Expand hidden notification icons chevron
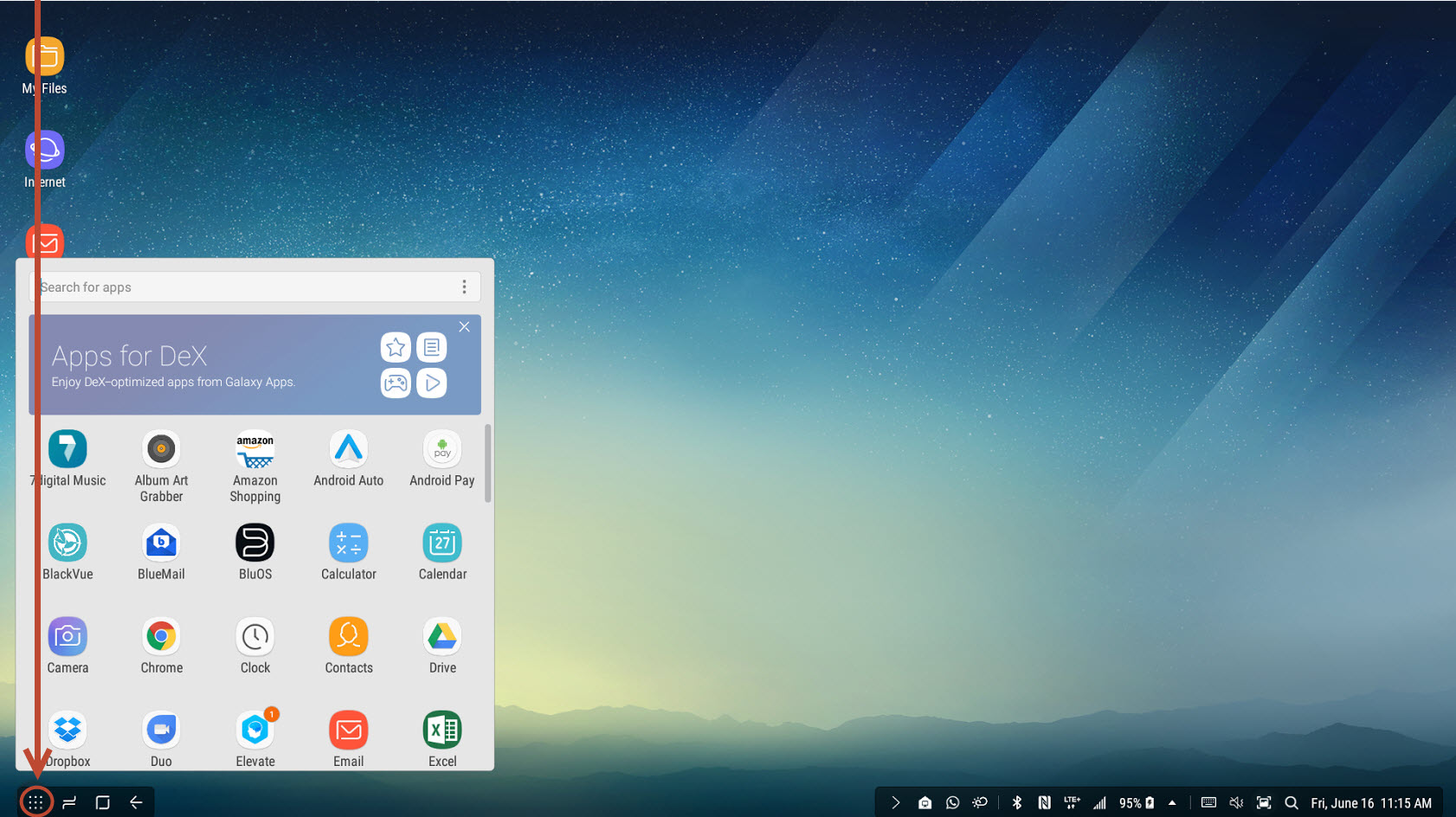 tap(896, 803)
